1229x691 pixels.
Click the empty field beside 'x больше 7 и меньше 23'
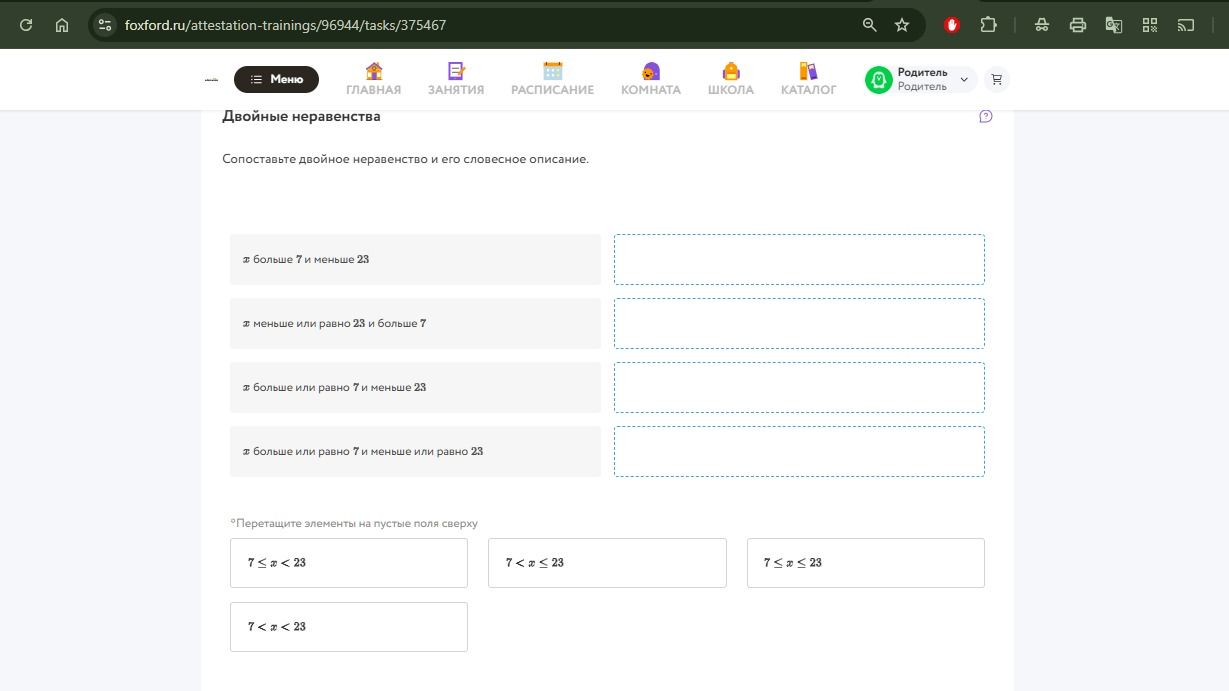(x=799, y=259)
